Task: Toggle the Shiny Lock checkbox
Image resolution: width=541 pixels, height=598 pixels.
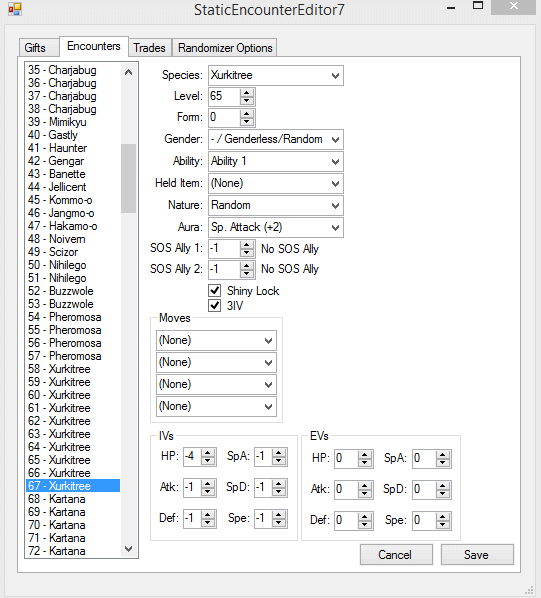Action: point(215,291)
